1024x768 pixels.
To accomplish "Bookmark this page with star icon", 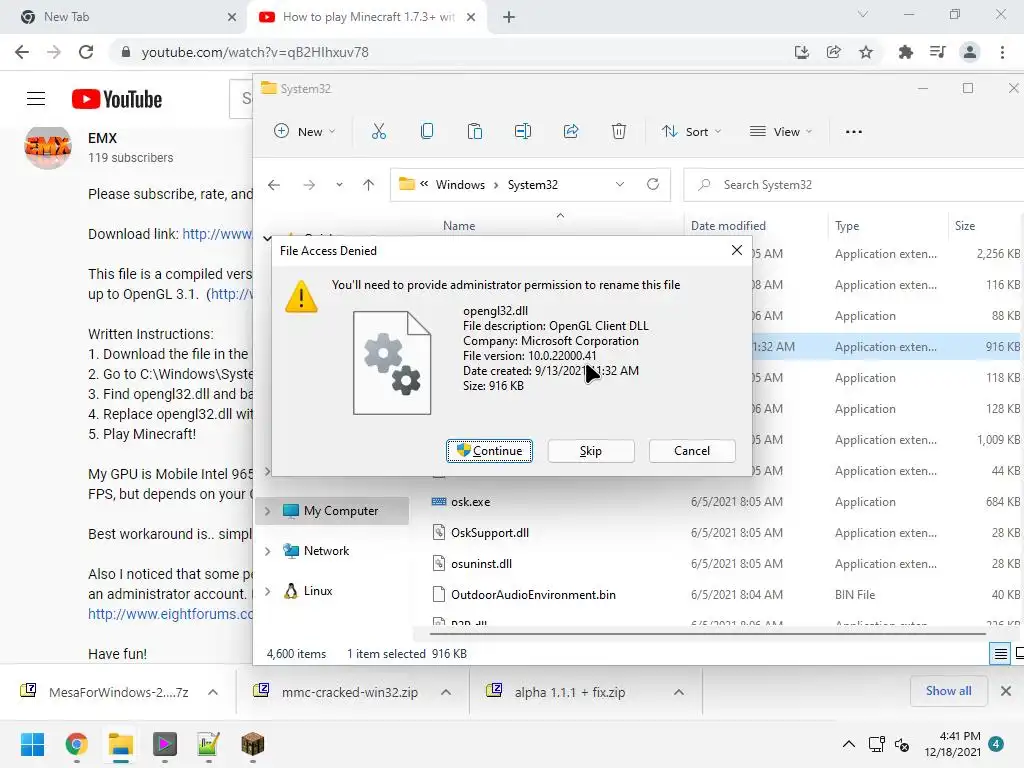I will click(866, 52).
